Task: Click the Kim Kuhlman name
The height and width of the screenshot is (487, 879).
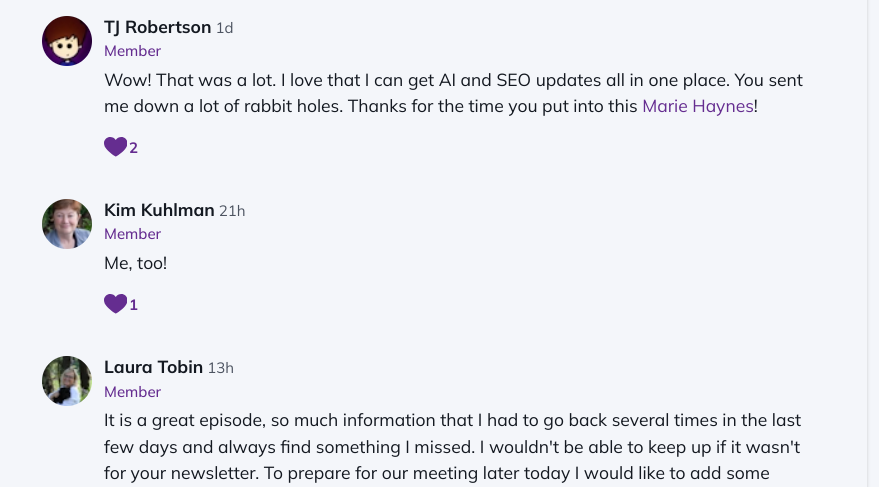Action: pos(159,210)
